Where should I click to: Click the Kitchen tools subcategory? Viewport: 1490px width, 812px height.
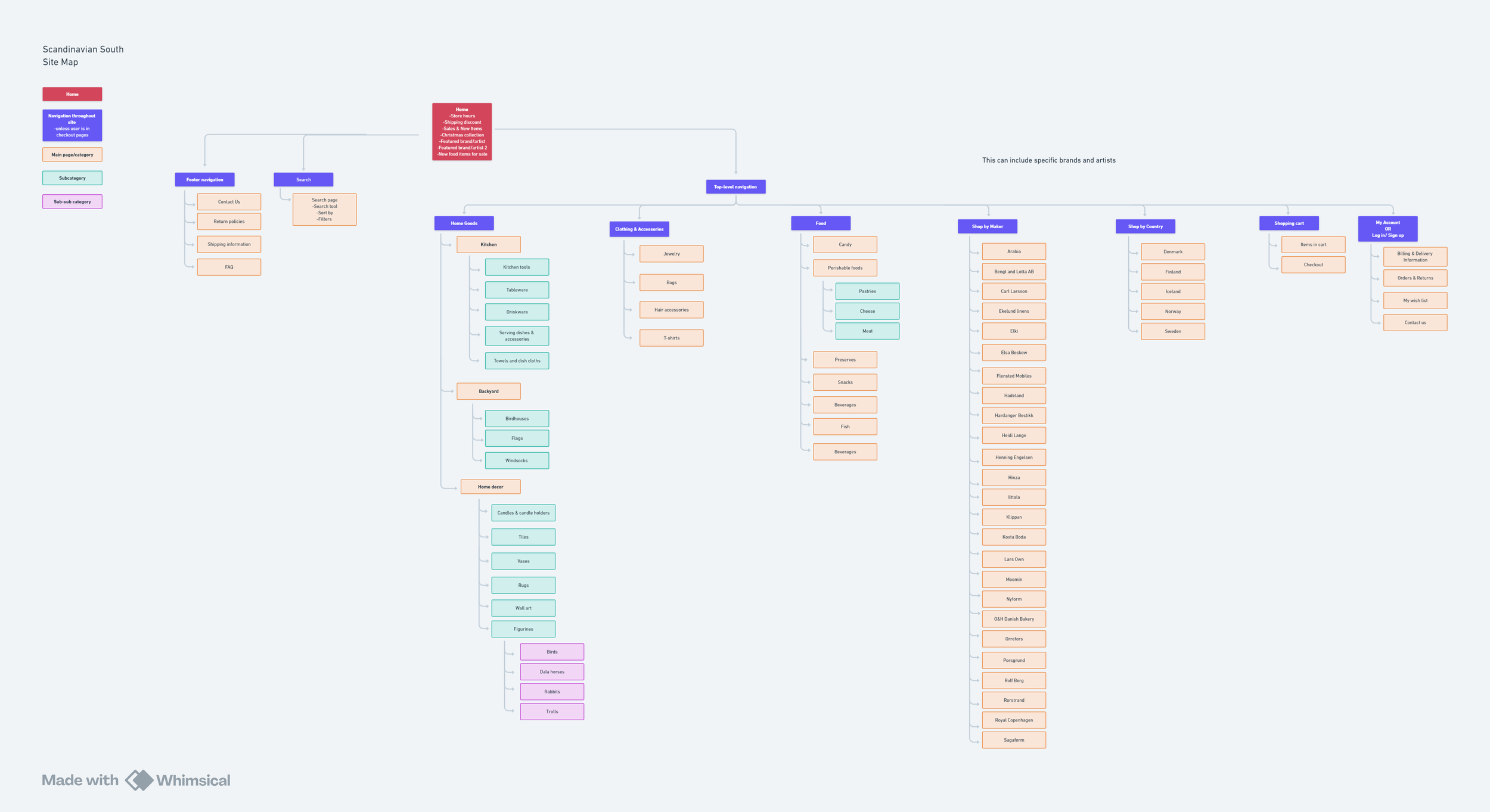517,267
